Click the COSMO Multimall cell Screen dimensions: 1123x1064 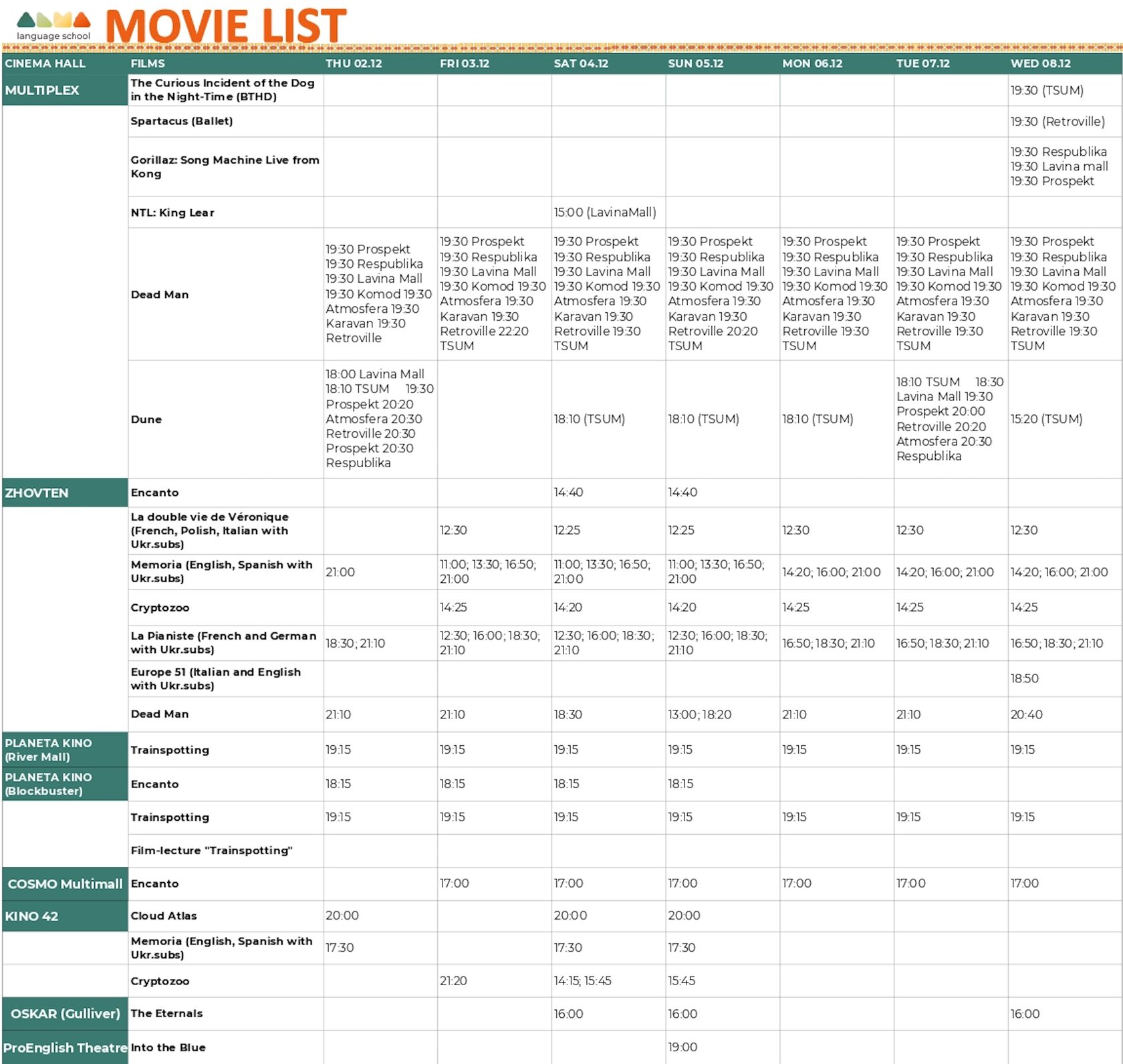(65, 884)
